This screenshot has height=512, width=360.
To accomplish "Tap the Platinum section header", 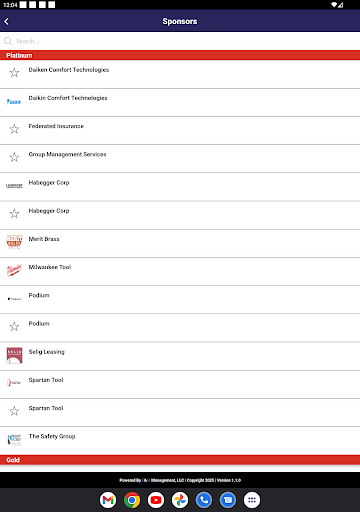I will coord(180,55).
